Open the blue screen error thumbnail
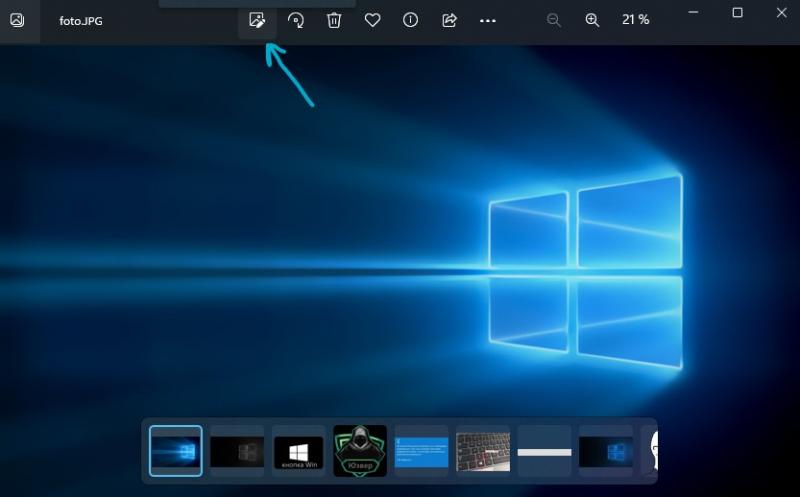This screenshot has height=497, width=800. (x=421, y=451)
